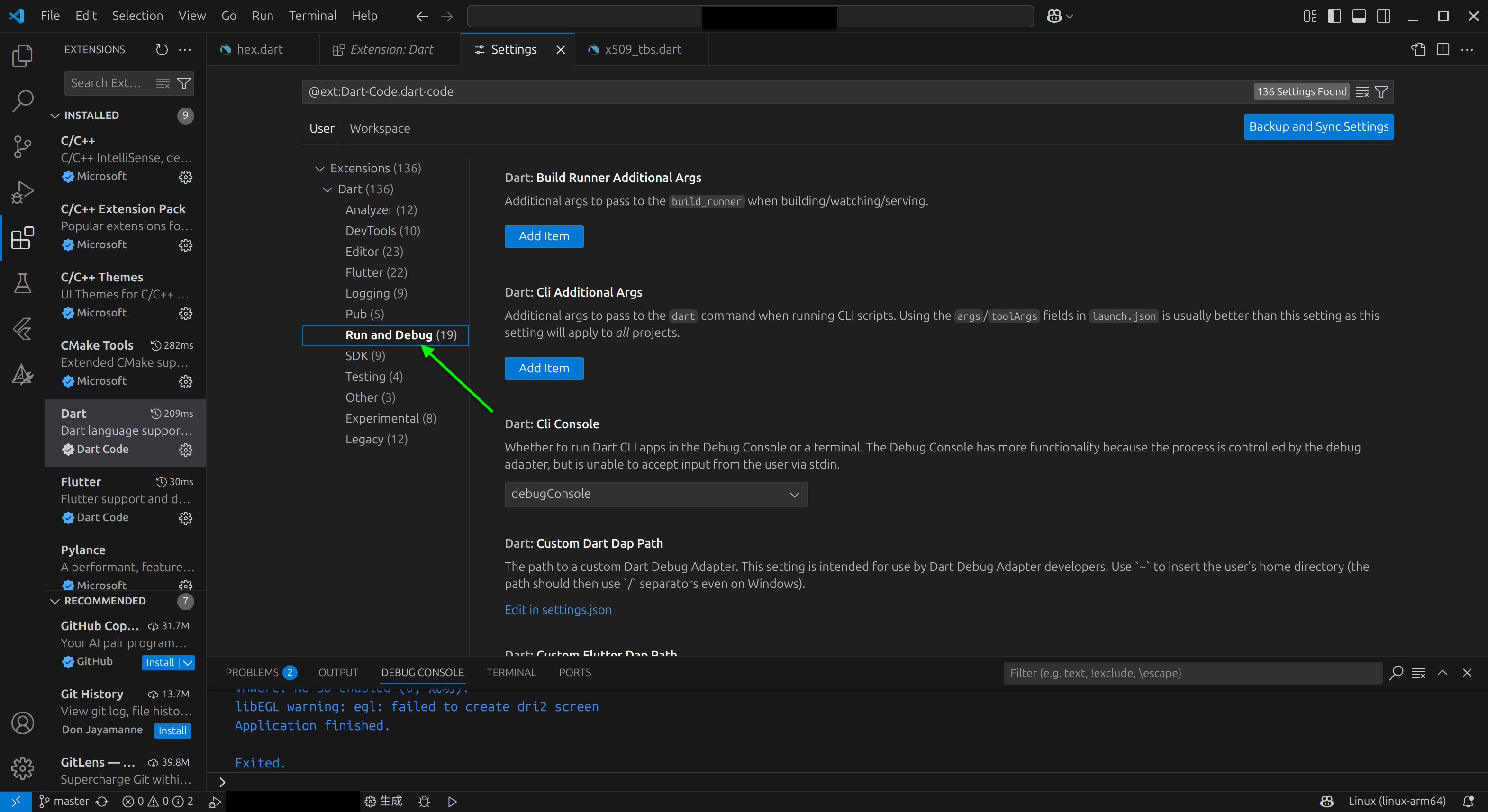Open the Selection menu
This screenshot has width=1488, height=812.
click(x=137, y=16)
